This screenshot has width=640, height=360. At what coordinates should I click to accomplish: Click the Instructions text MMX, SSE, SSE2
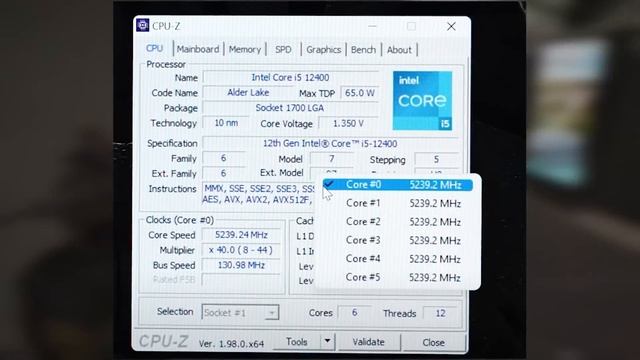point(259,194)
